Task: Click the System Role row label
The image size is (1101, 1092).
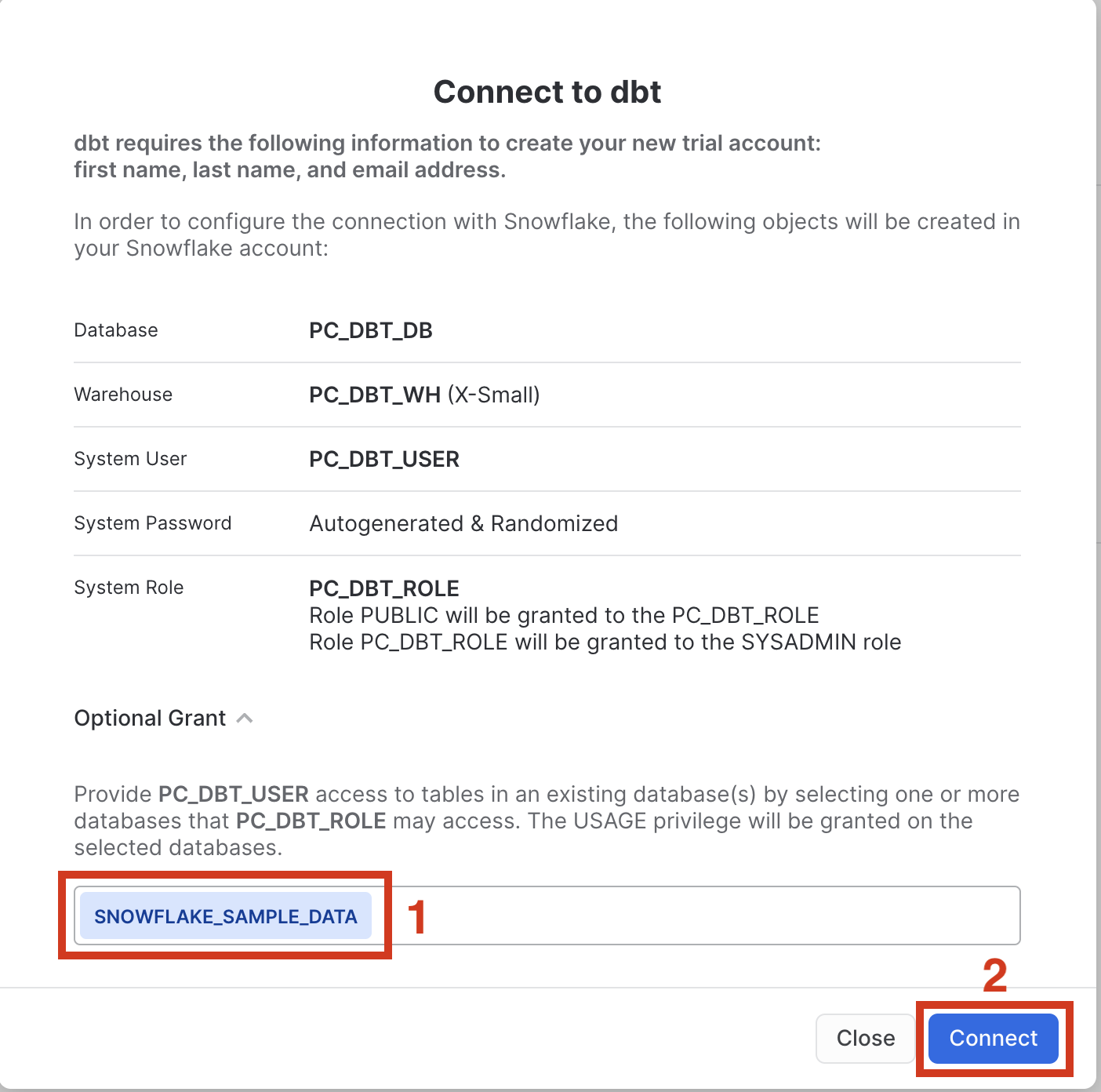Action: (129, 587)
